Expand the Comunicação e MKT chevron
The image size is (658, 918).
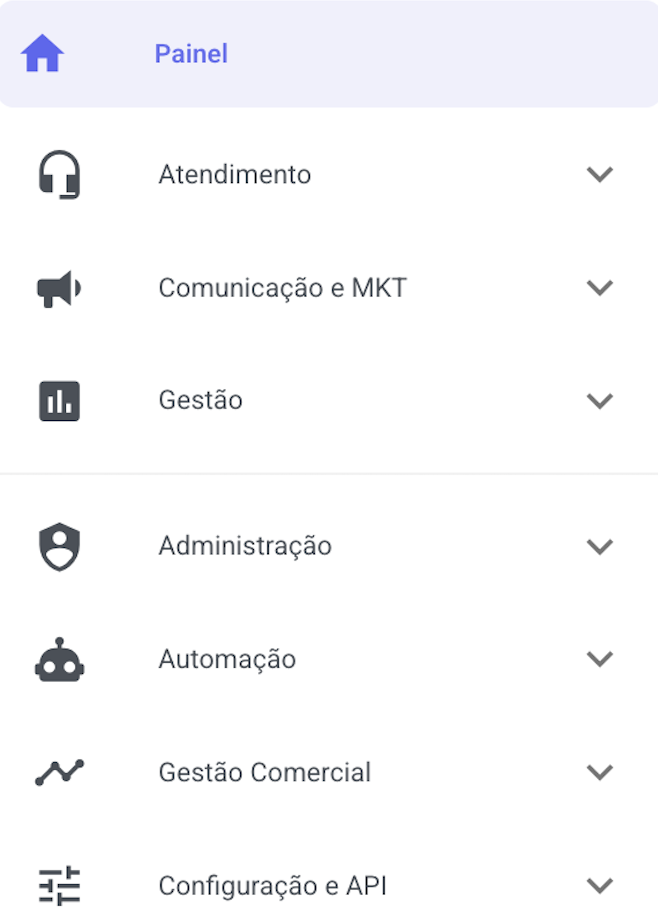tap(599, 289)
